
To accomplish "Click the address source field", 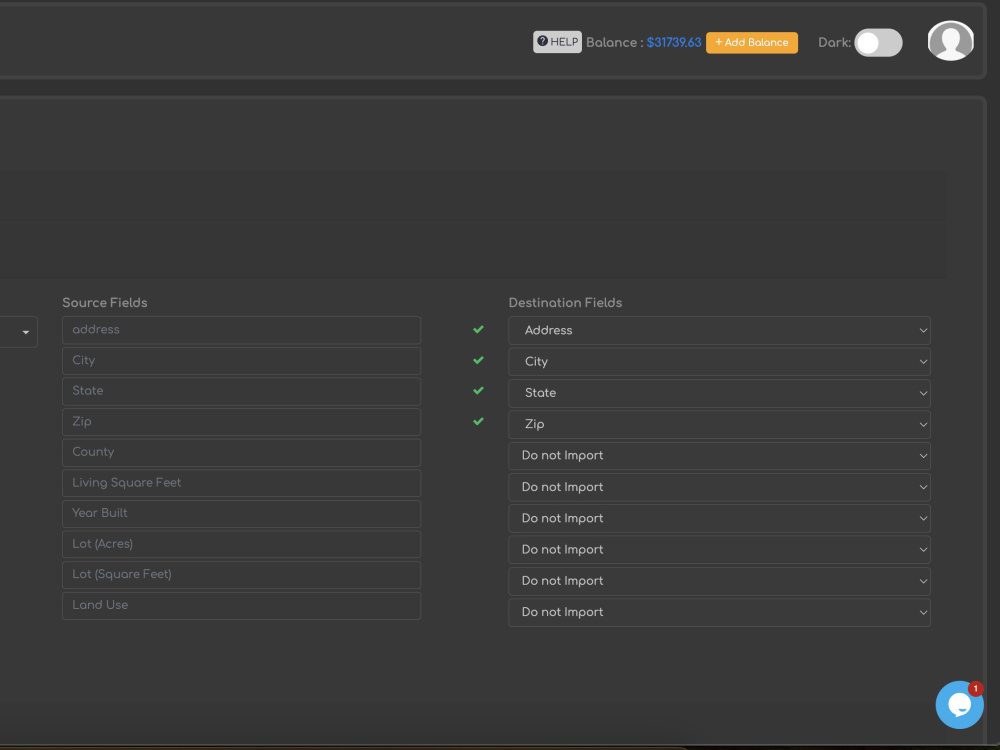I will pos(241,330).
